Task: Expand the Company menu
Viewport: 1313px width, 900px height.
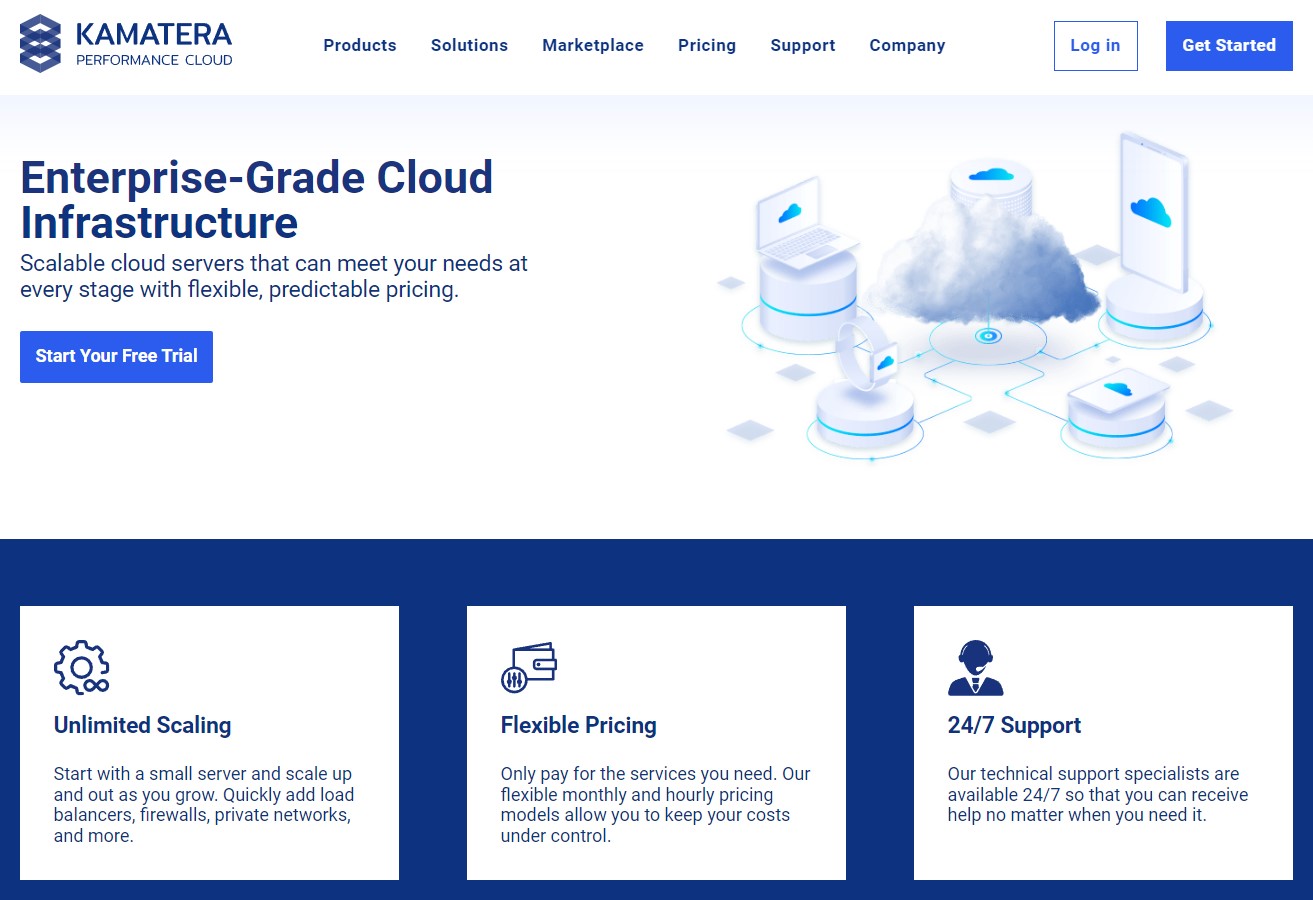Action: click(907, 45)
